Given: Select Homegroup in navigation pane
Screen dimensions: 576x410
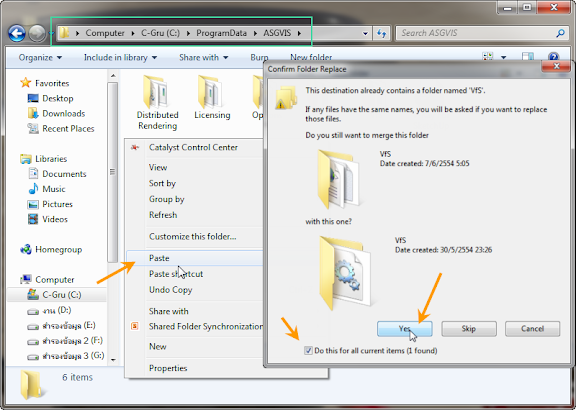Looking at the screenshot, I should coord(58,249).
